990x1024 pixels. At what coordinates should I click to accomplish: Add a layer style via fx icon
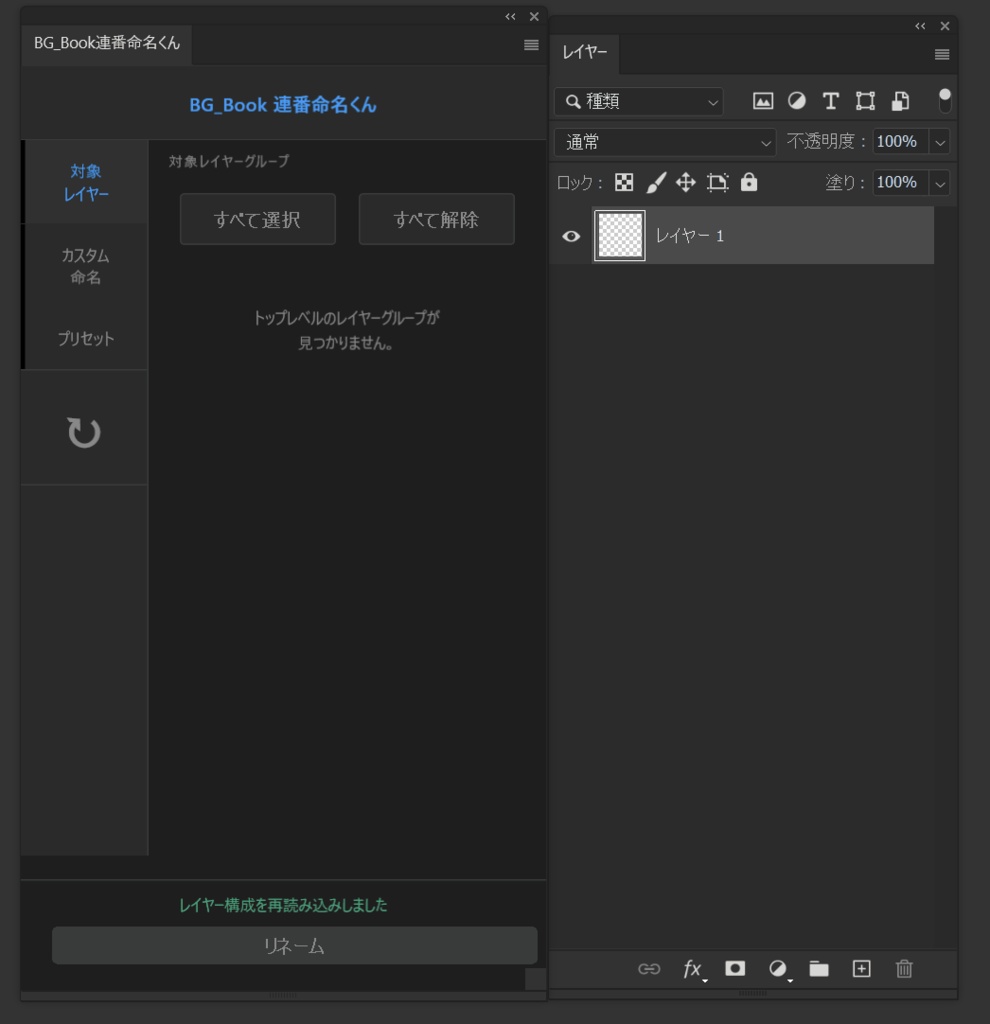tap(694, 968)
